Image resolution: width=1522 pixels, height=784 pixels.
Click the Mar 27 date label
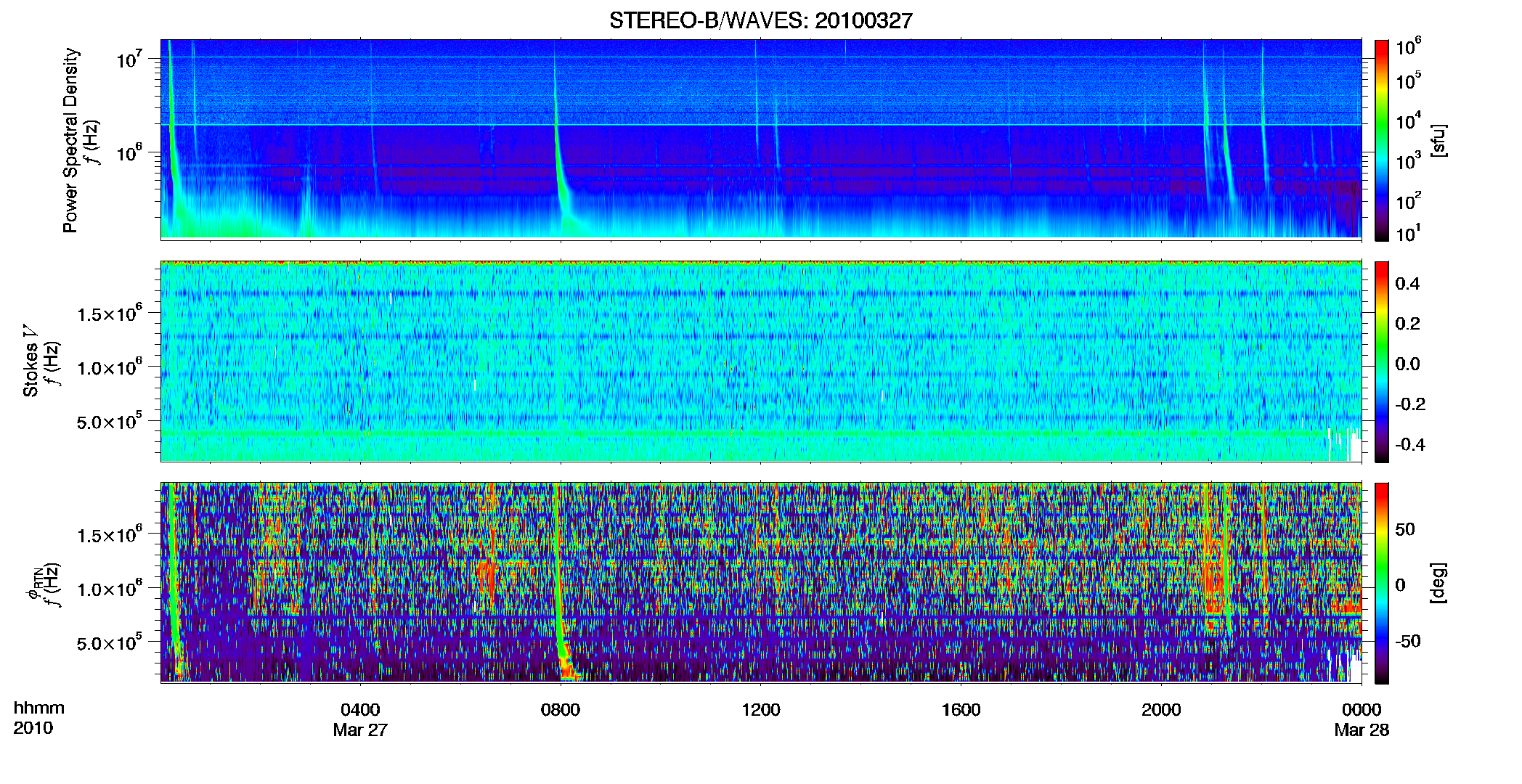click(360, 730)
